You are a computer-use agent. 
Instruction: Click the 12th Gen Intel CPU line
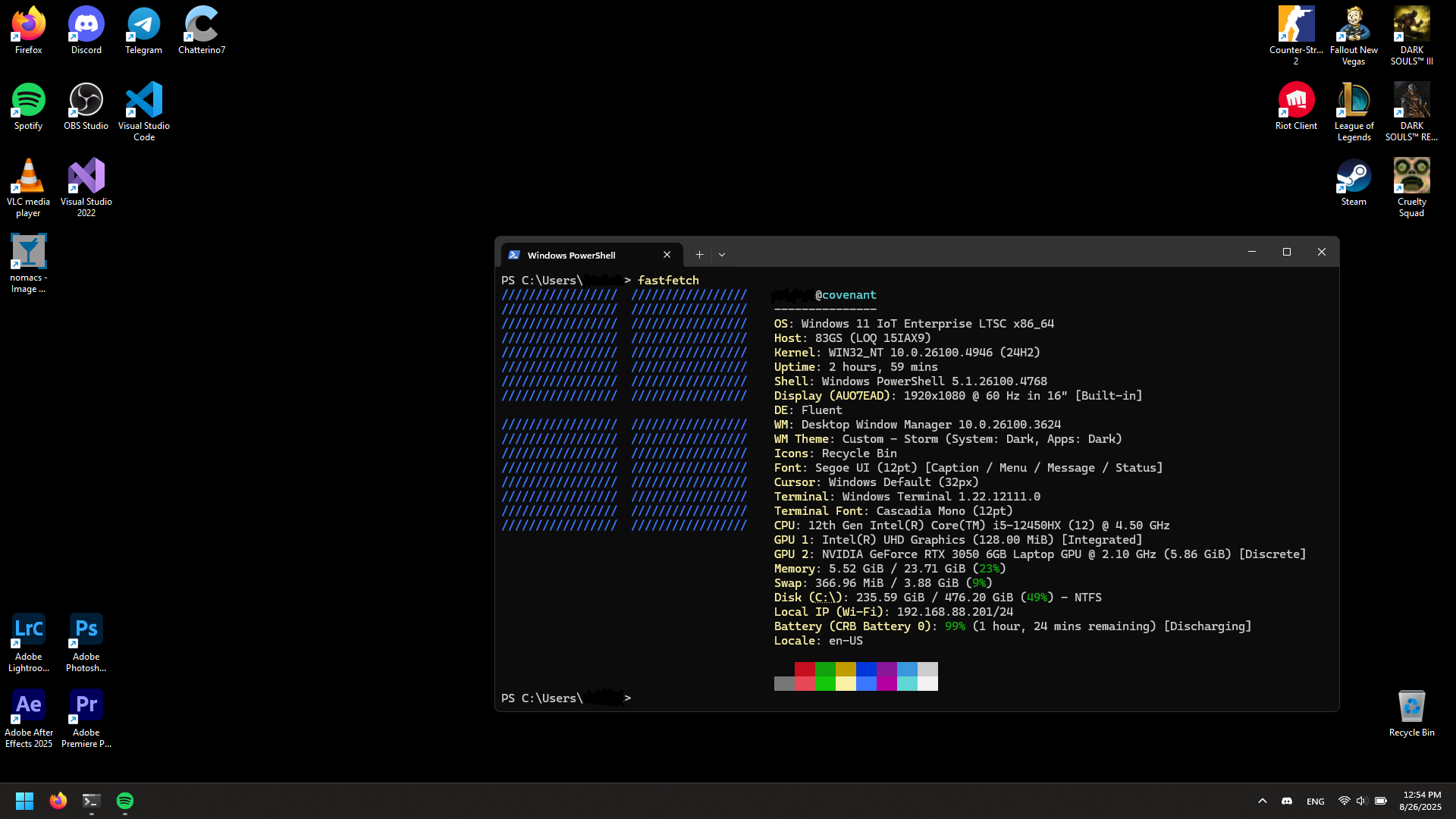click(x=971, y=526)
